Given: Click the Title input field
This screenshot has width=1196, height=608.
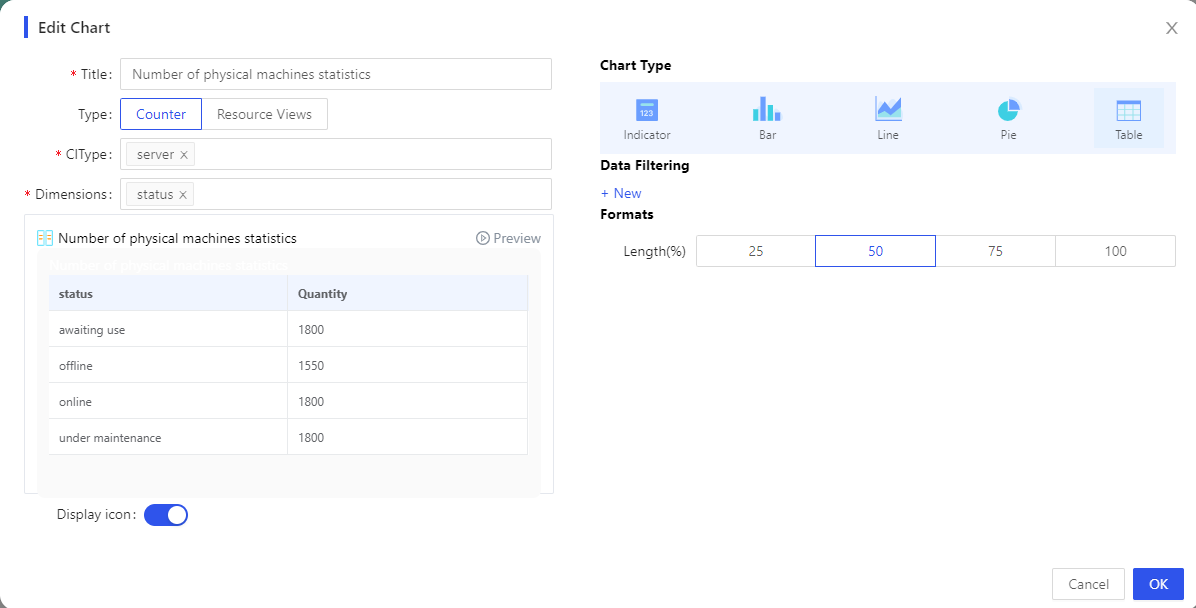Looking at the screenshot, I should pyautogui.click(x=336, y=74).
